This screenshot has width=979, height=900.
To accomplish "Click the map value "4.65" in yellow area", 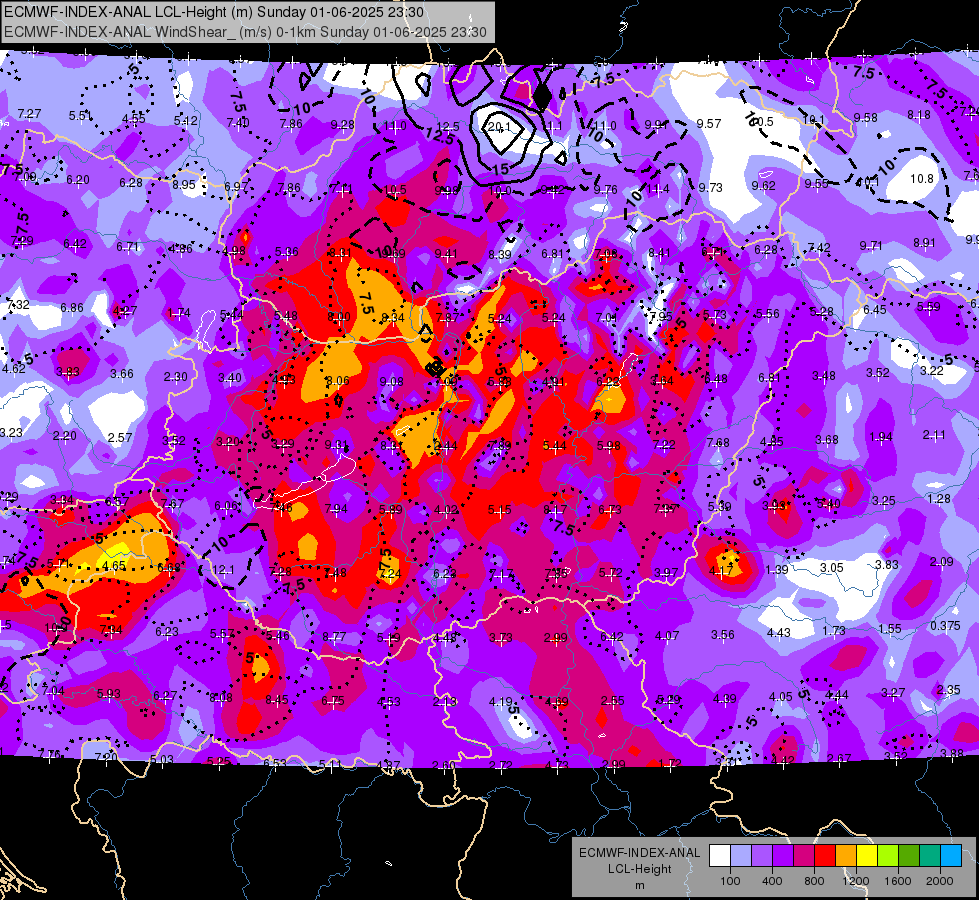I will [x=114, y=566].
